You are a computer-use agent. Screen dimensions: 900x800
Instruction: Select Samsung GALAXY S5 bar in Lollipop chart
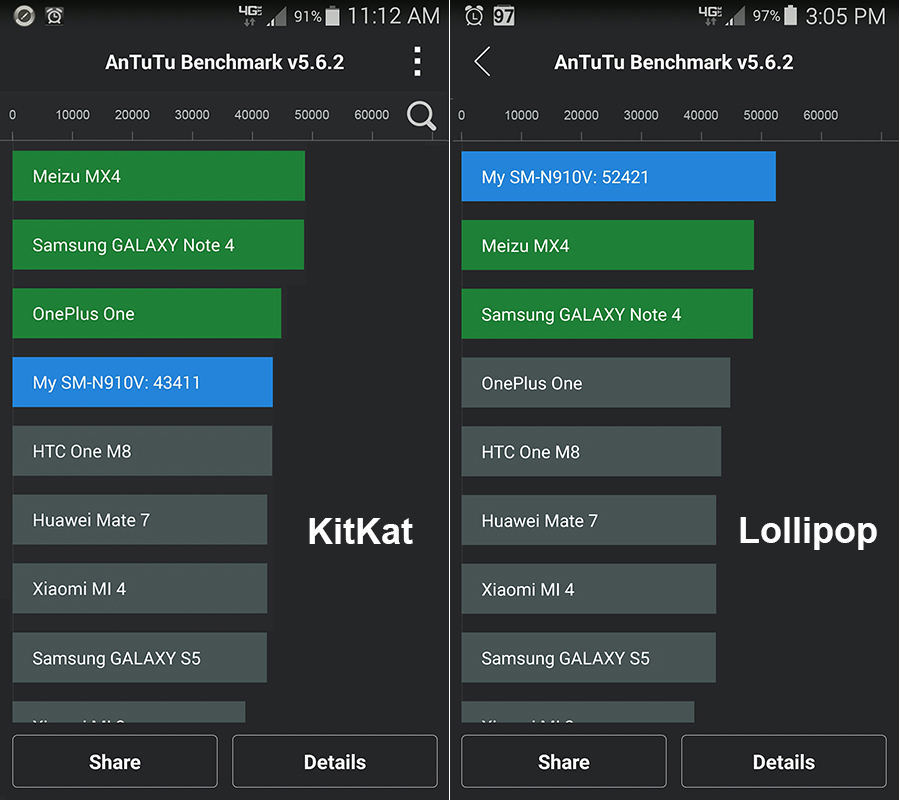coord(589,658)
